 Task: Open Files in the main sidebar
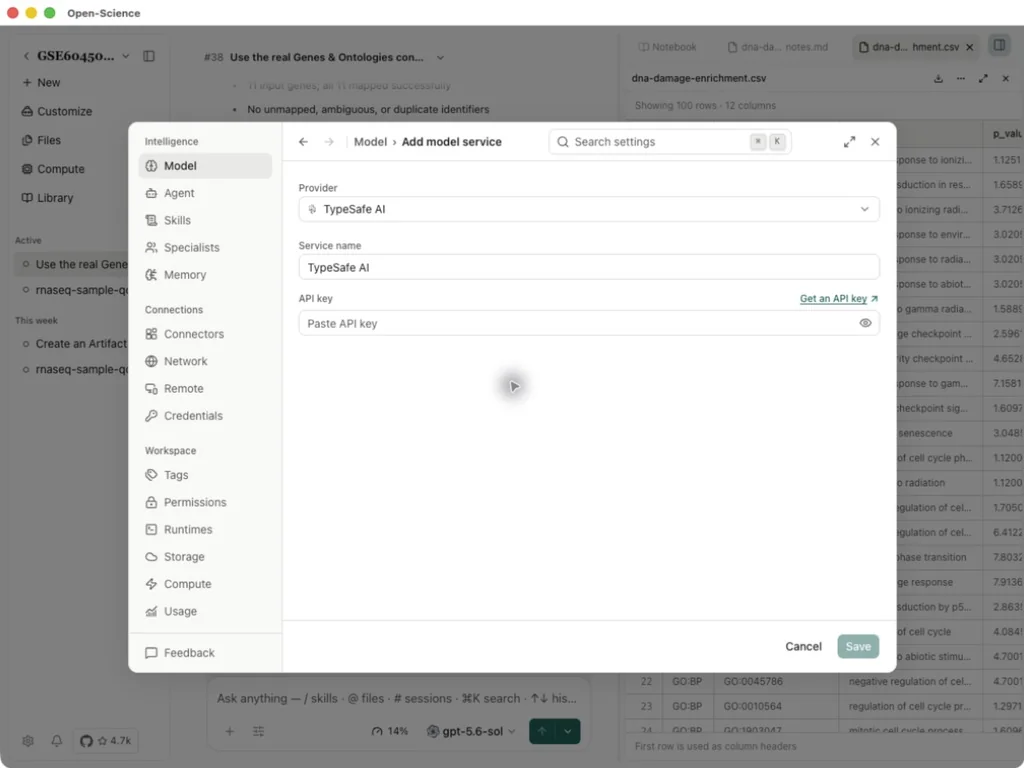pos(42,140)
